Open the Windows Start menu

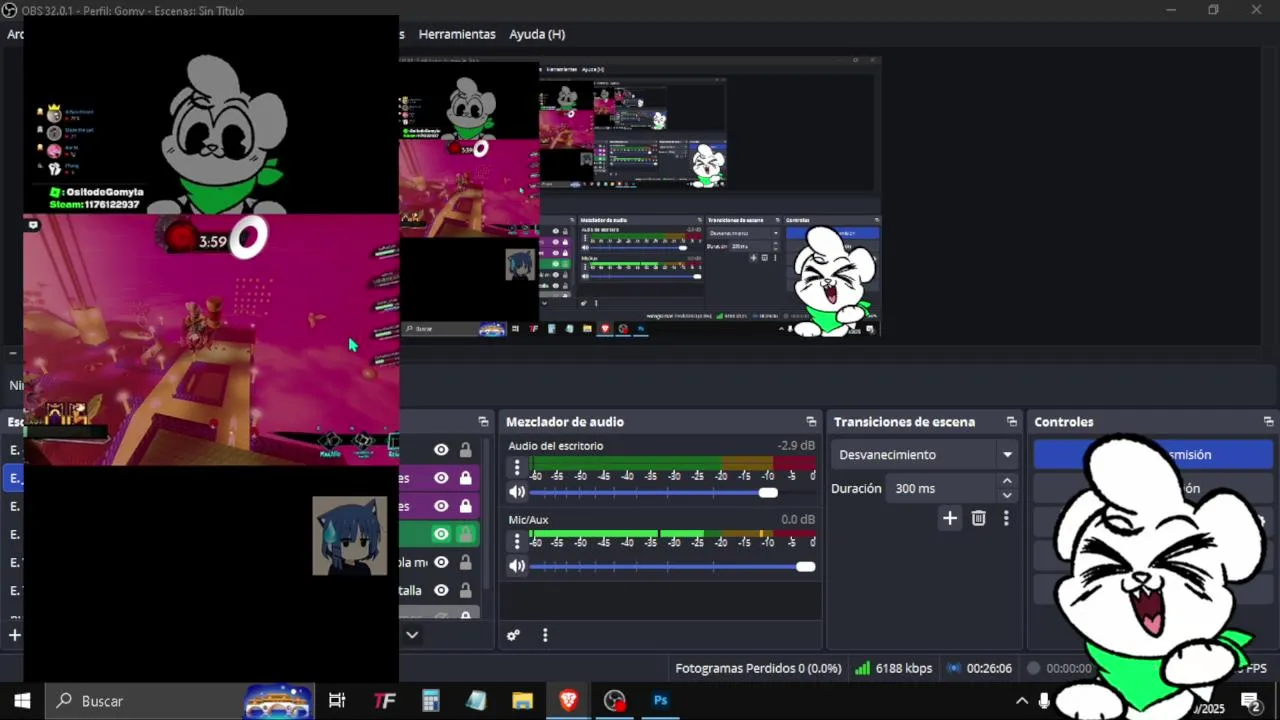coord(22,701)
